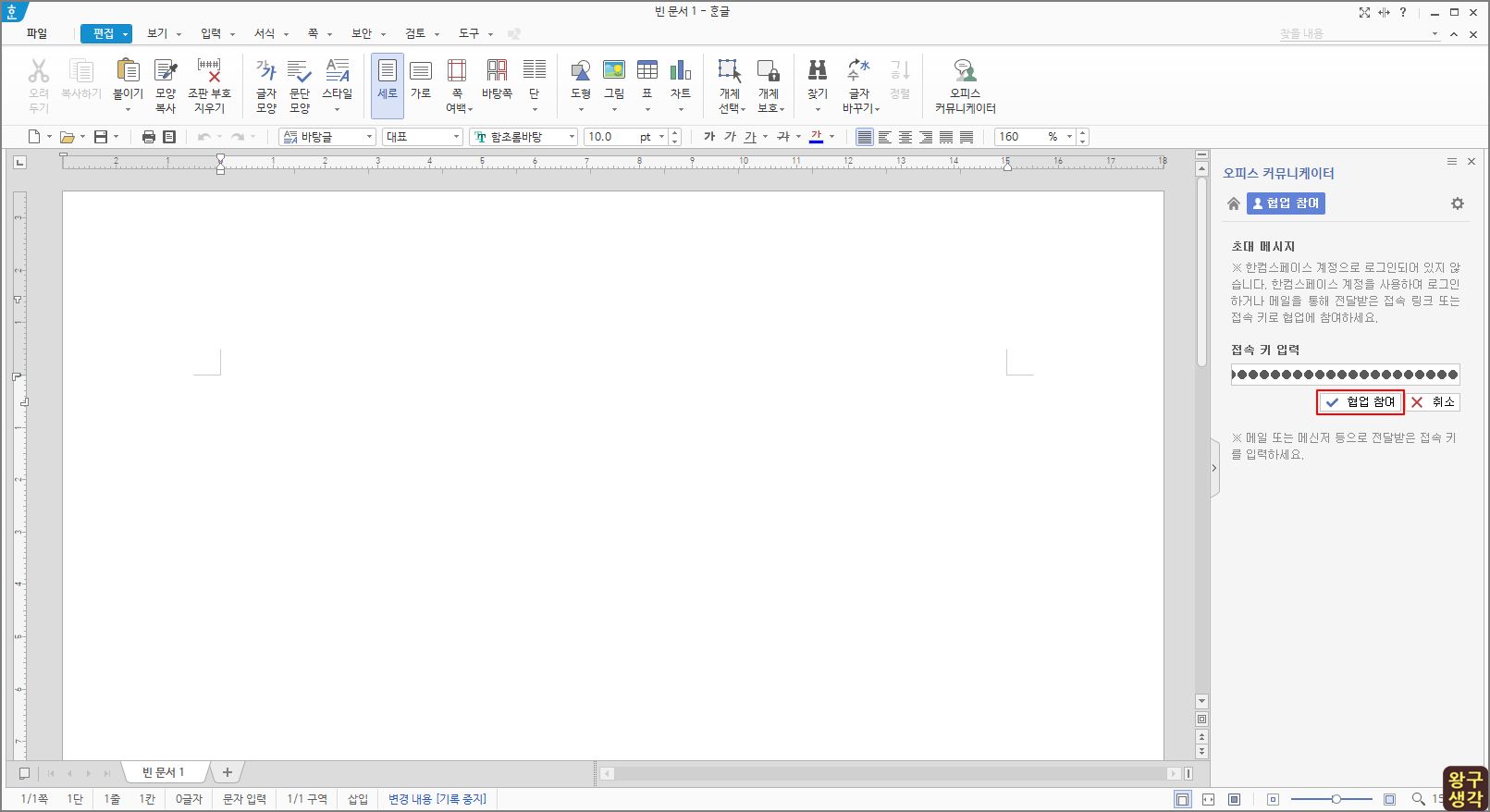The height and width of the screenshot is (812, 1490).
Task: Click the horizontal scrollbar below the document
Action: tap(891, 773)
